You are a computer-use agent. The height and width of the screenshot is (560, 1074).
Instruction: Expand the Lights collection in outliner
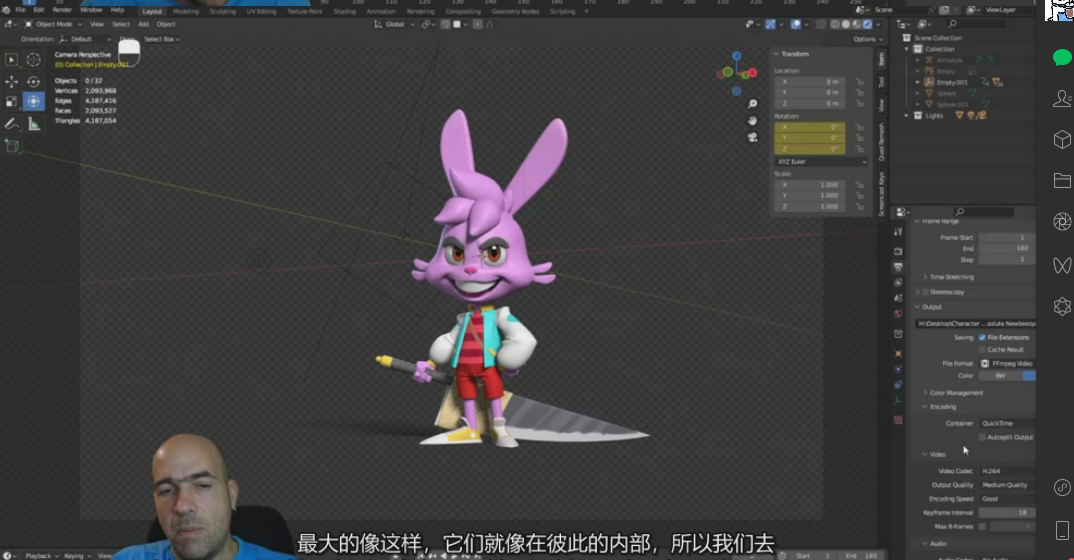(907, 116)
